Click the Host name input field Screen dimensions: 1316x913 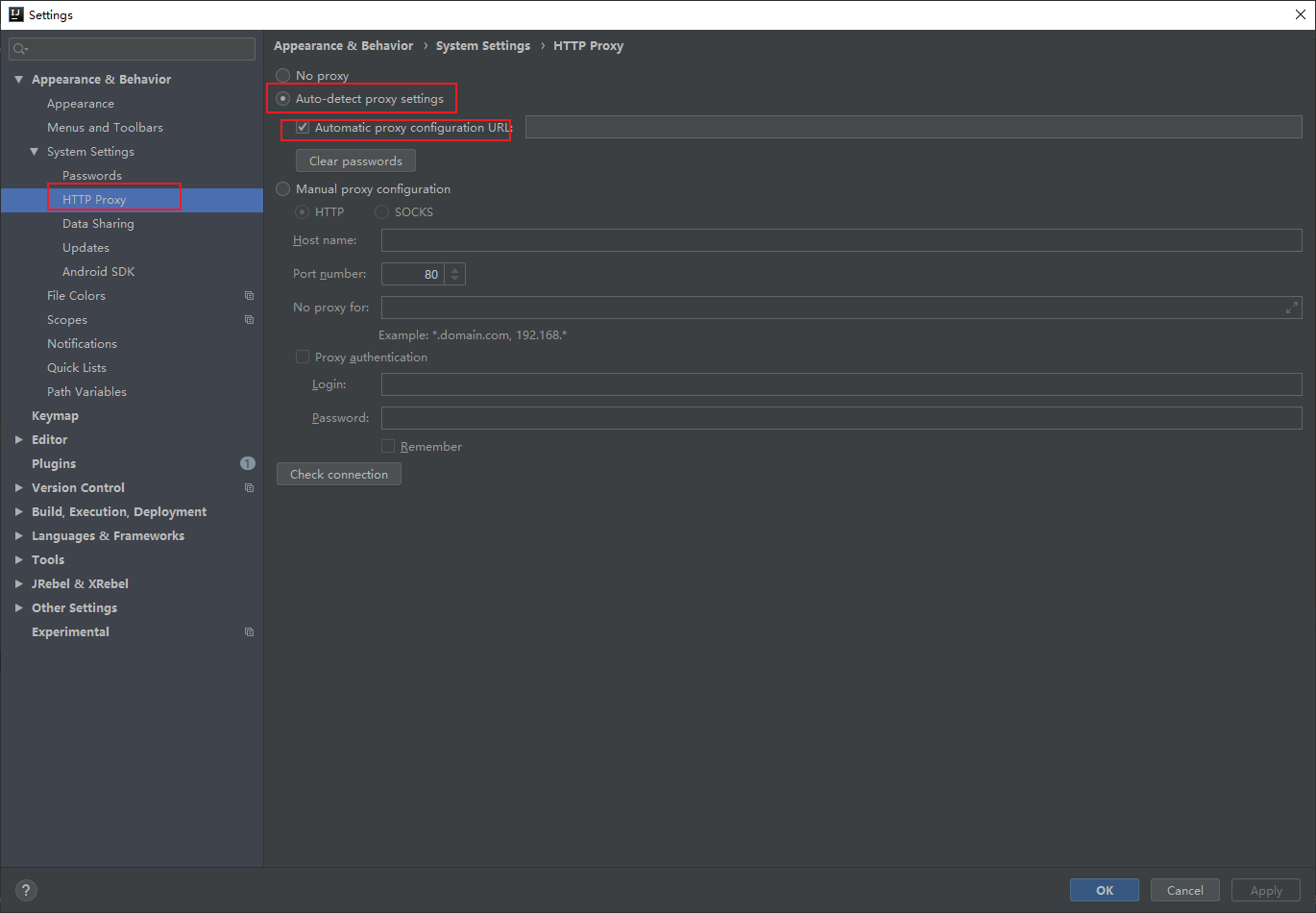click(841, 240)
